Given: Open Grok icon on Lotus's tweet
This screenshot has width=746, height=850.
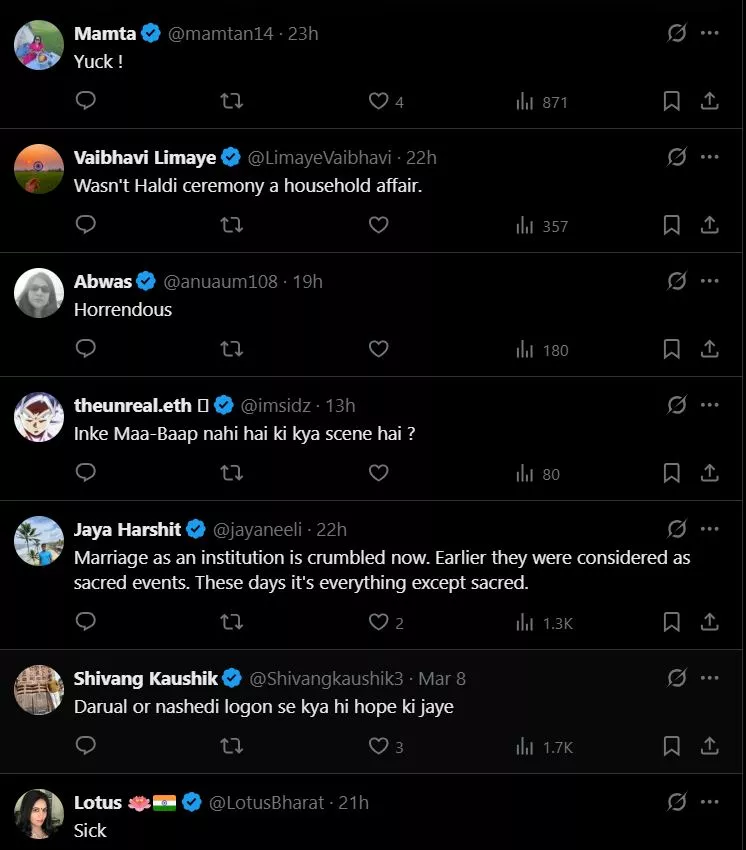Looking at the screenshot, I should (677, 802).
